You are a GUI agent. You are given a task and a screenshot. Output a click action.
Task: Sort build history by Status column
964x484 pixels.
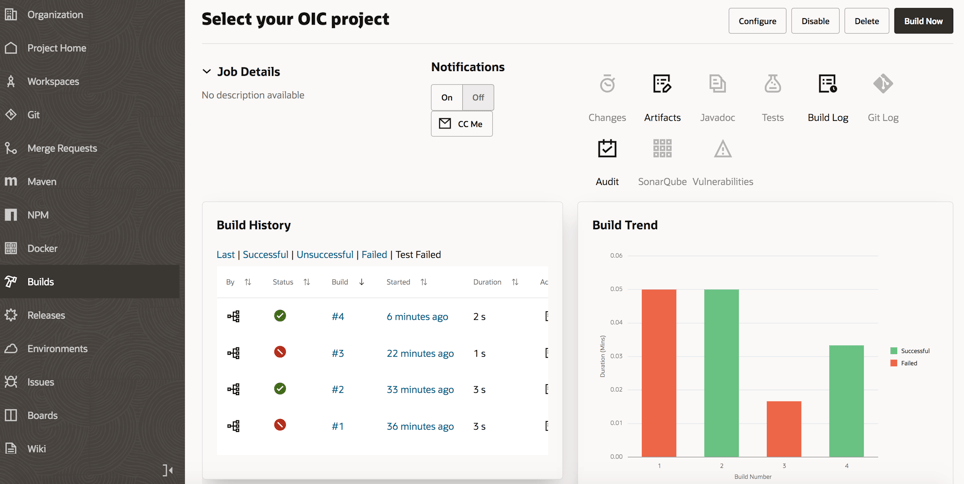point(306,282)
